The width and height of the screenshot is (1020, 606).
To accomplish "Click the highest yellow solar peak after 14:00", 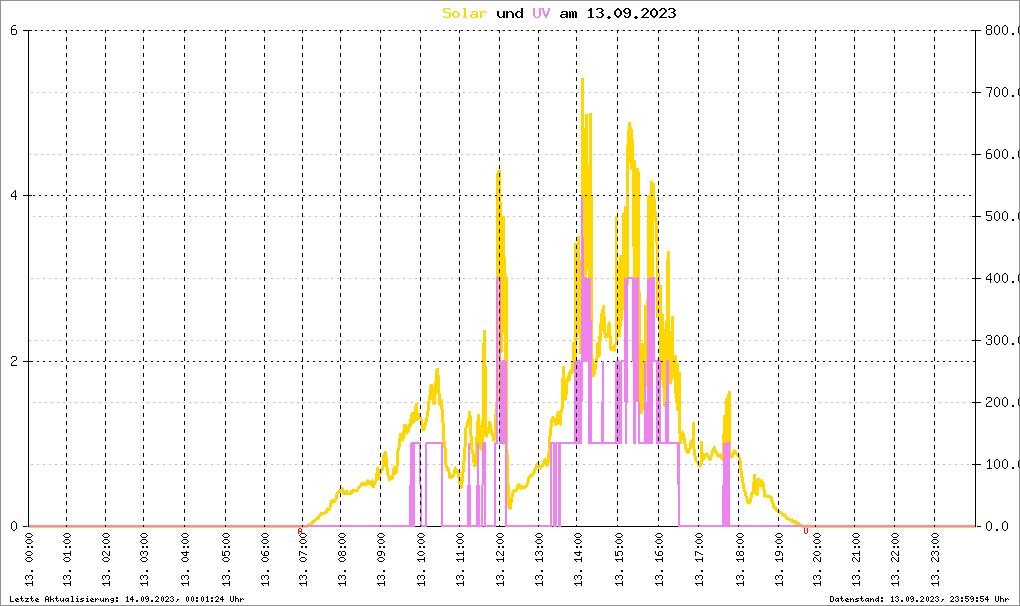I will click(582, 80).
